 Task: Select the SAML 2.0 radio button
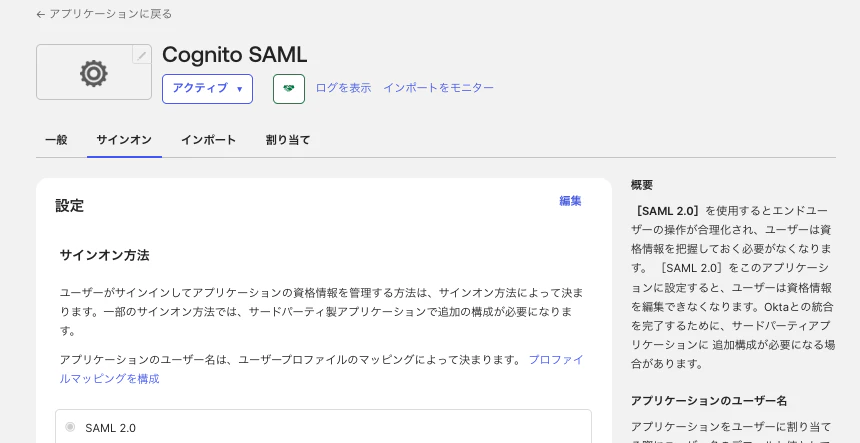(70, 427)
